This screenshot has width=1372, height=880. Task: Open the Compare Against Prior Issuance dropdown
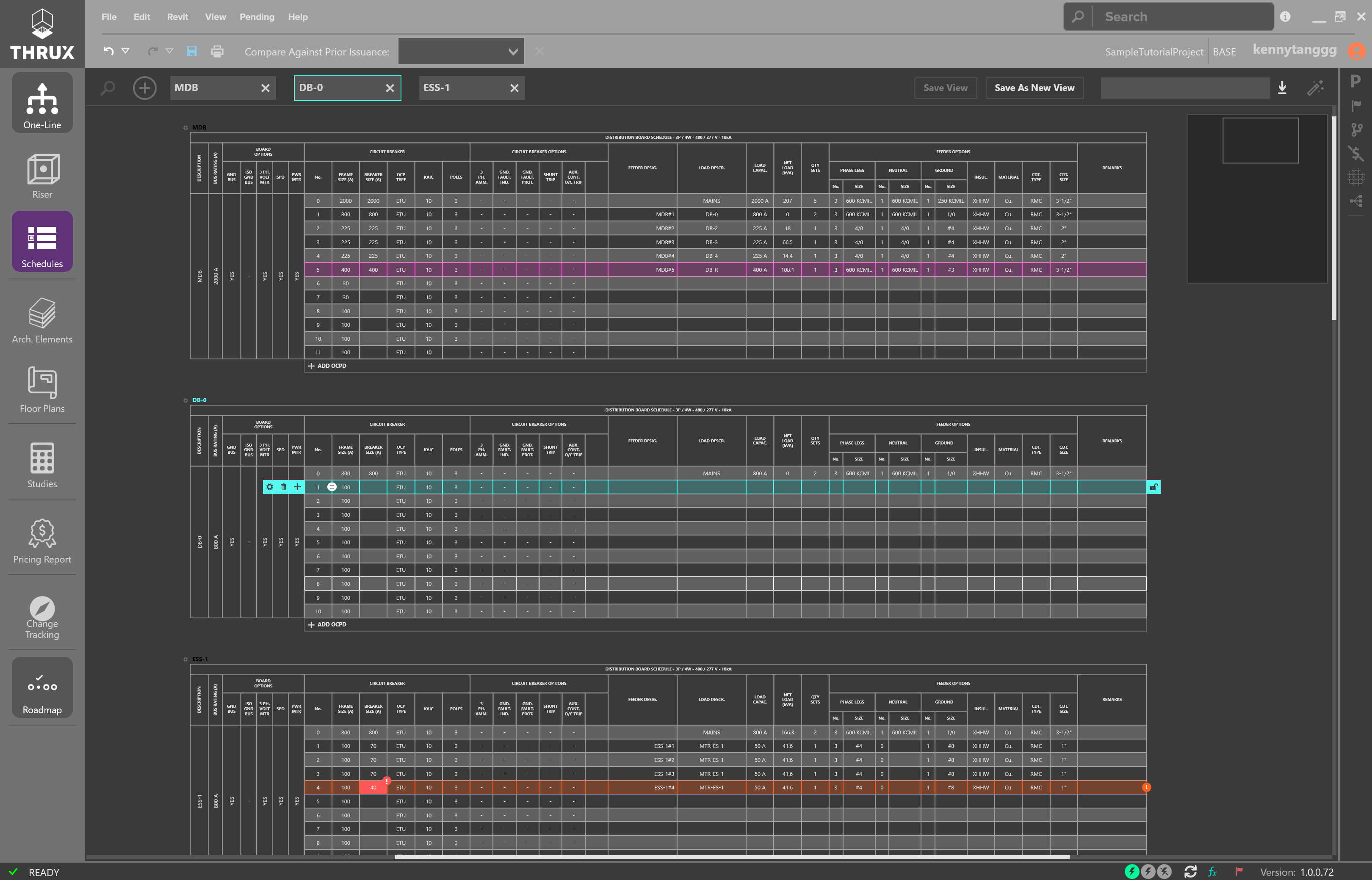point(461,52)
